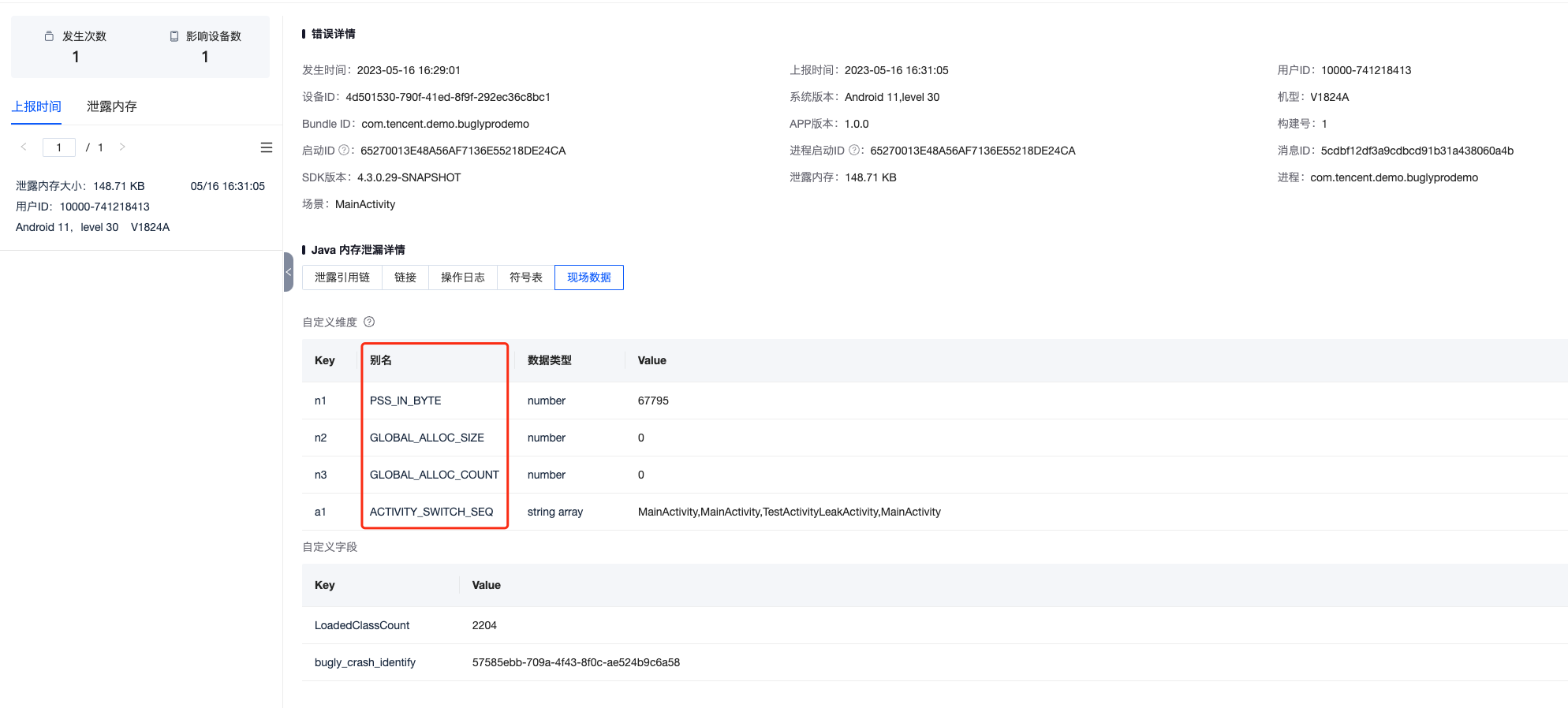Click the help icon beside 进程启动ID
The image size is (1568, 708).
(x=853, y=150)
